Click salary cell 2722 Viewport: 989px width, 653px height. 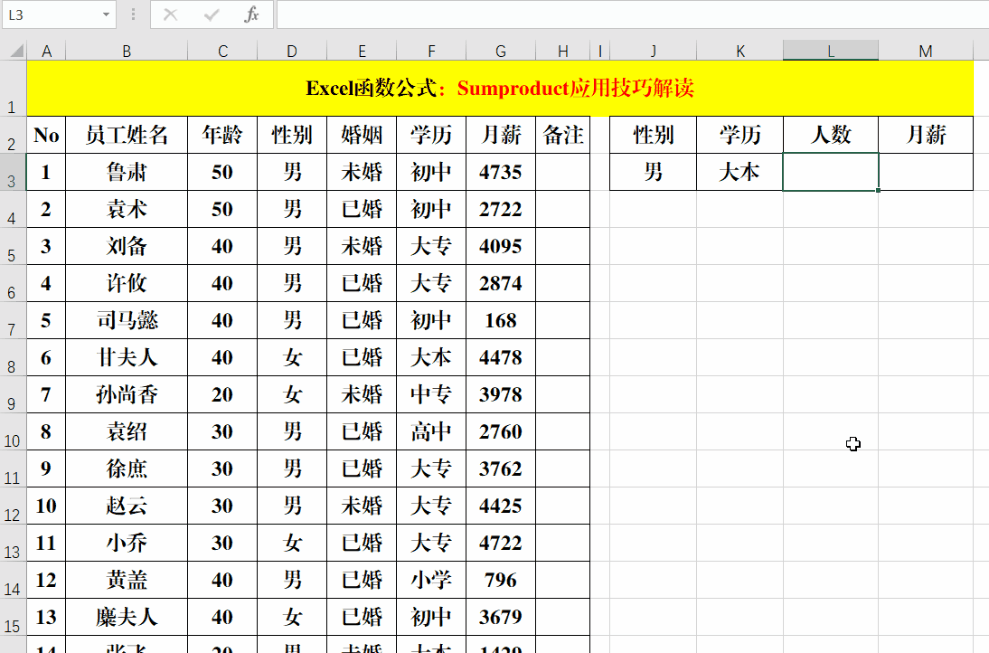(x=501, y=209)
